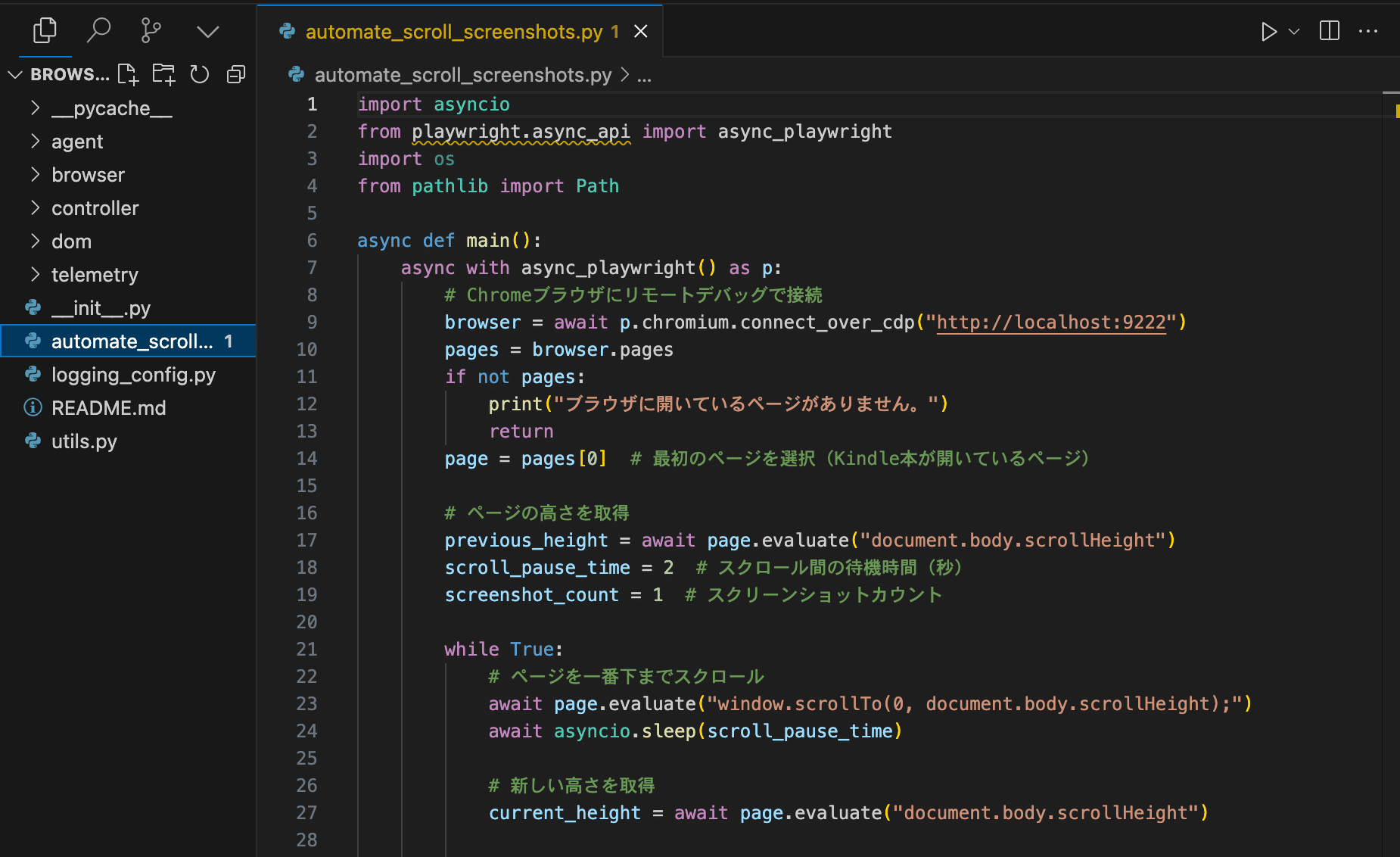The height and width of the screenshot is (857, 1400).
Task: Open run options dropdown arrow
Action: 1294,31
